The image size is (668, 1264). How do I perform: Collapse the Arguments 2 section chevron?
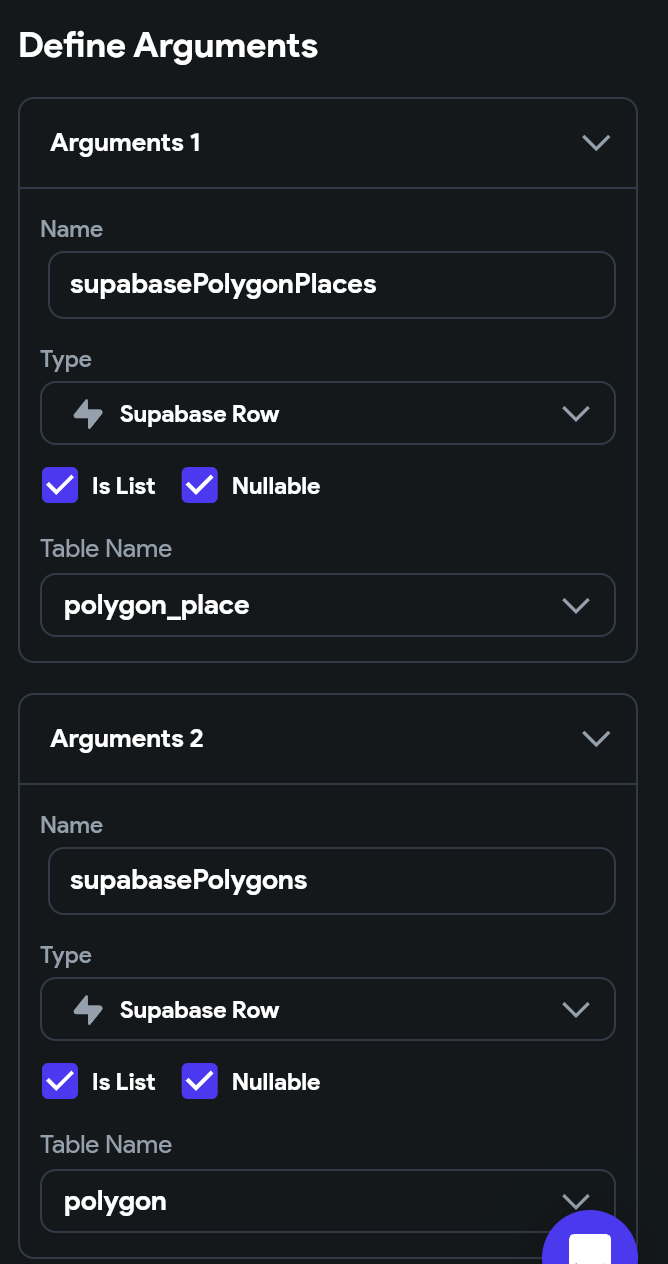point(596,739)
